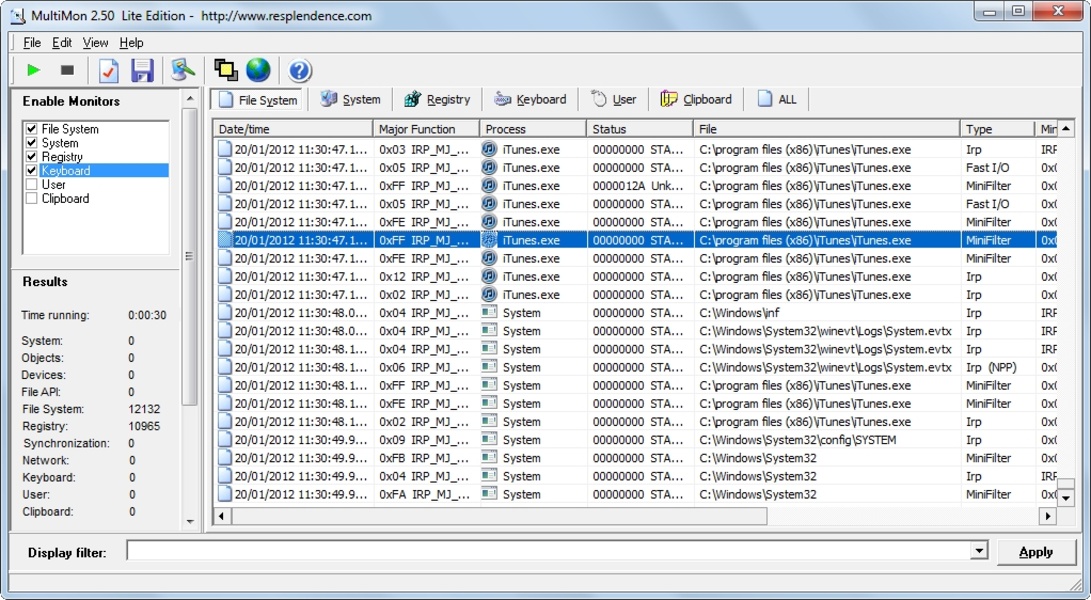Switch to the ALL tab
The image size is (1091, 600).
coord(778,99)
